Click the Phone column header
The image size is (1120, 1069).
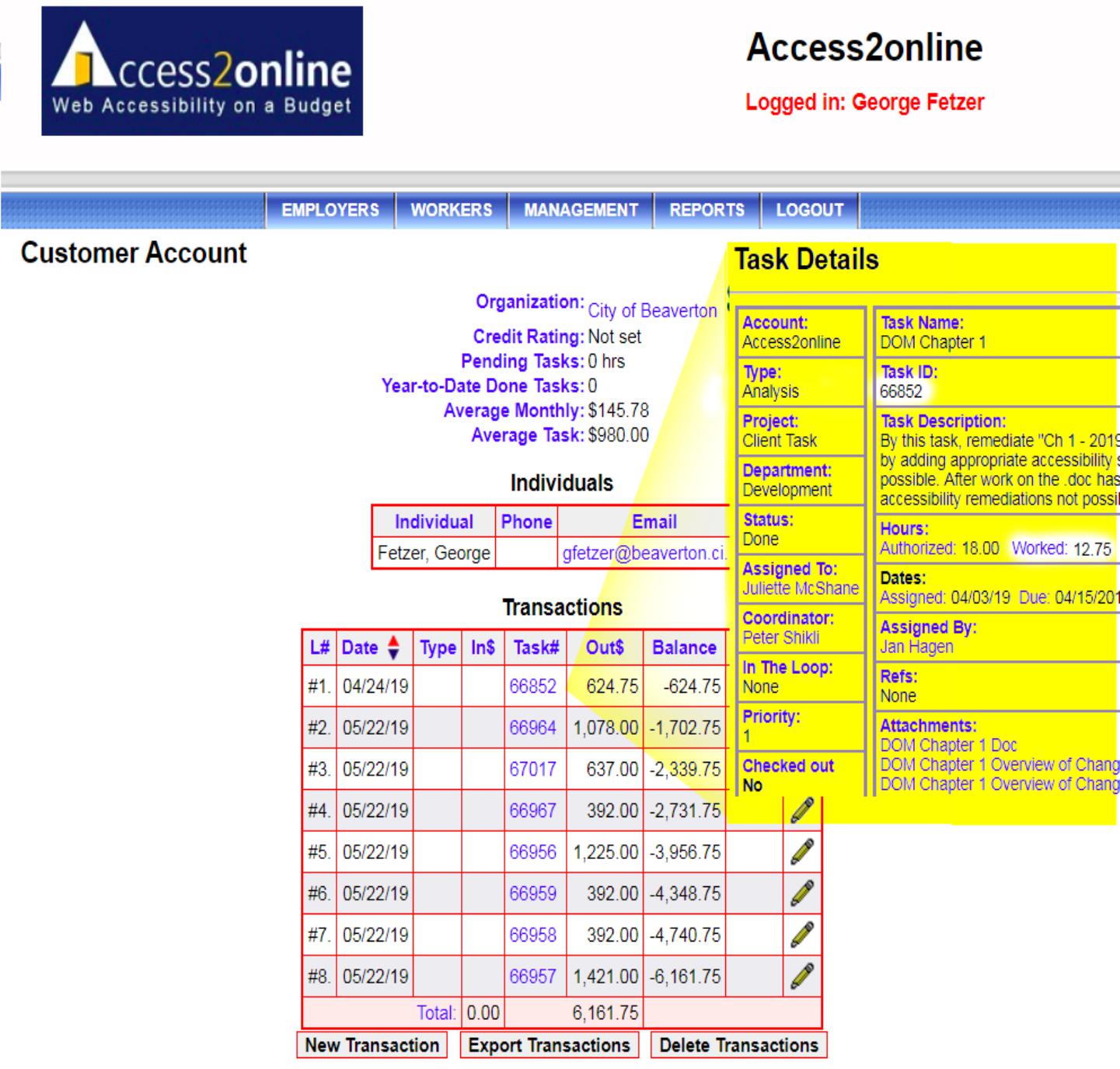click(526, 522)
